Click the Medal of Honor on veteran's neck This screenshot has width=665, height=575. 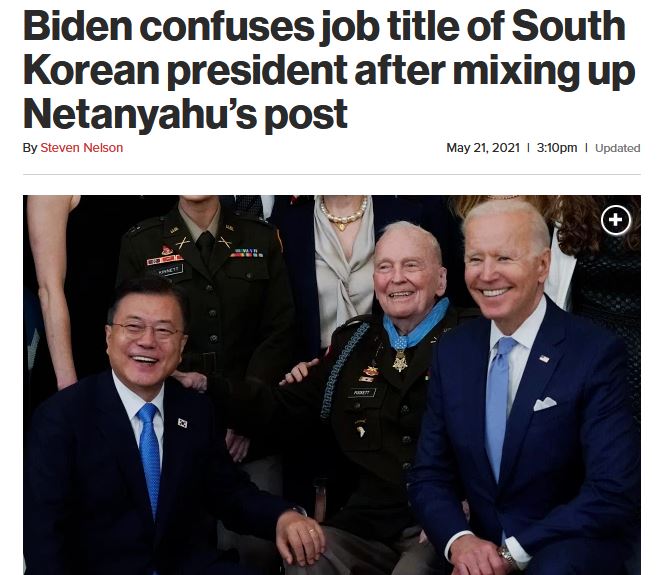(400, 361)
